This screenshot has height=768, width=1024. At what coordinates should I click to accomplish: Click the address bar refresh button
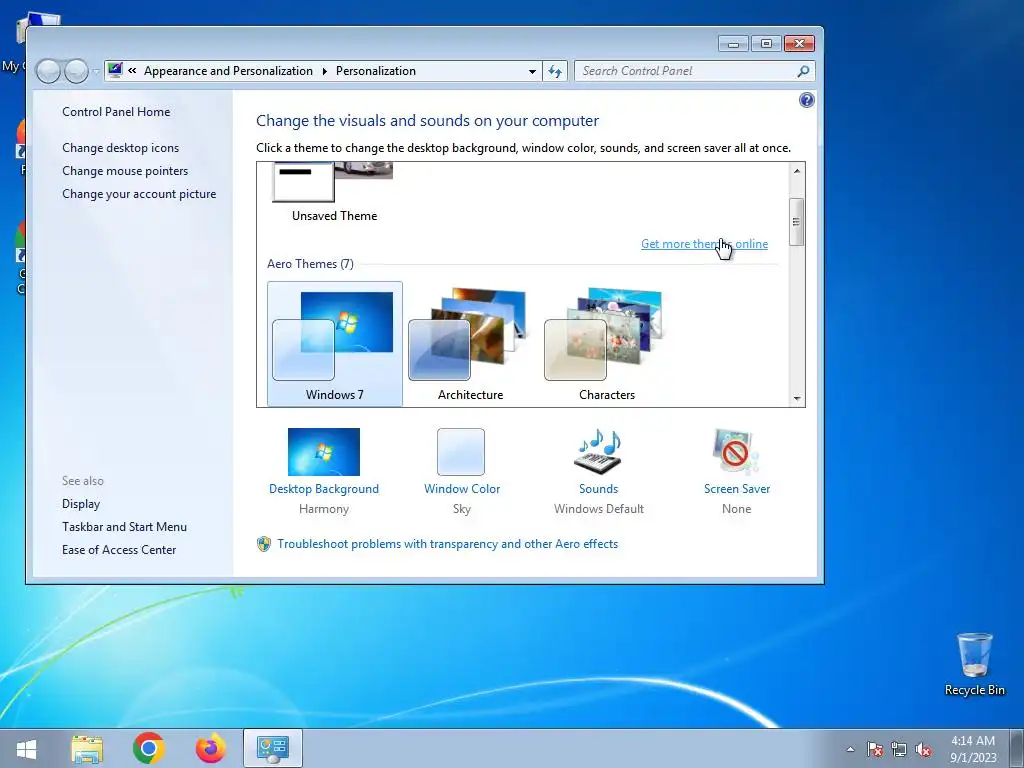coord(554,71)
